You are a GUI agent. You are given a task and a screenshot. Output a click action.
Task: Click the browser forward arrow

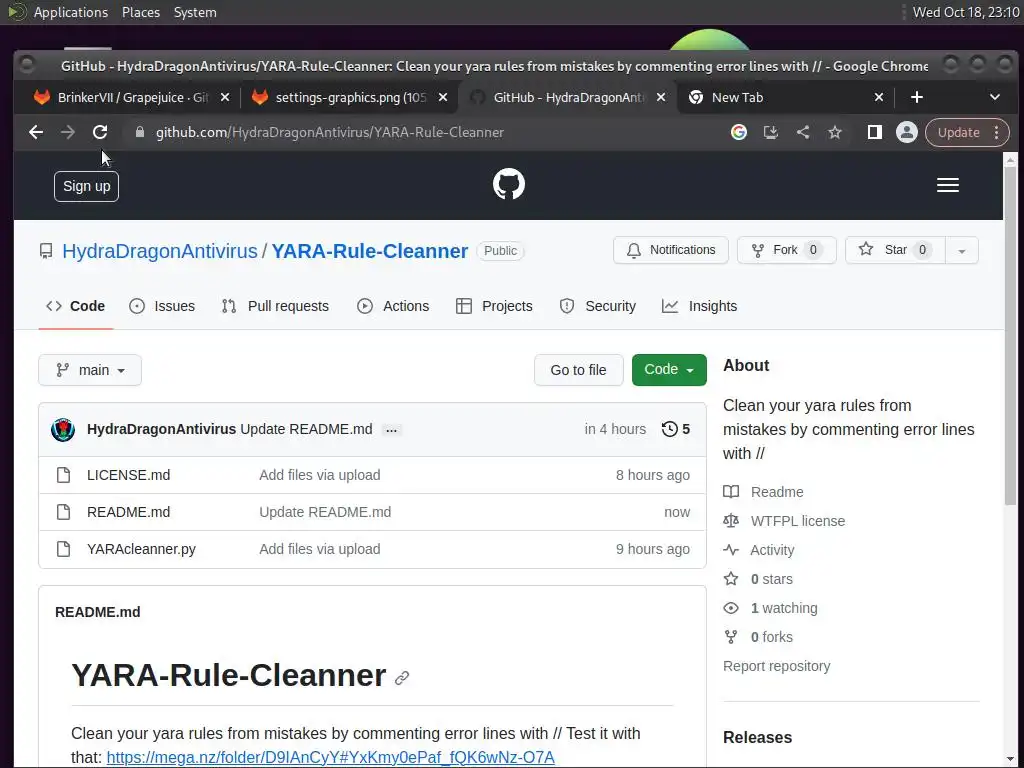pyautogui.click(x=68, y=133)
